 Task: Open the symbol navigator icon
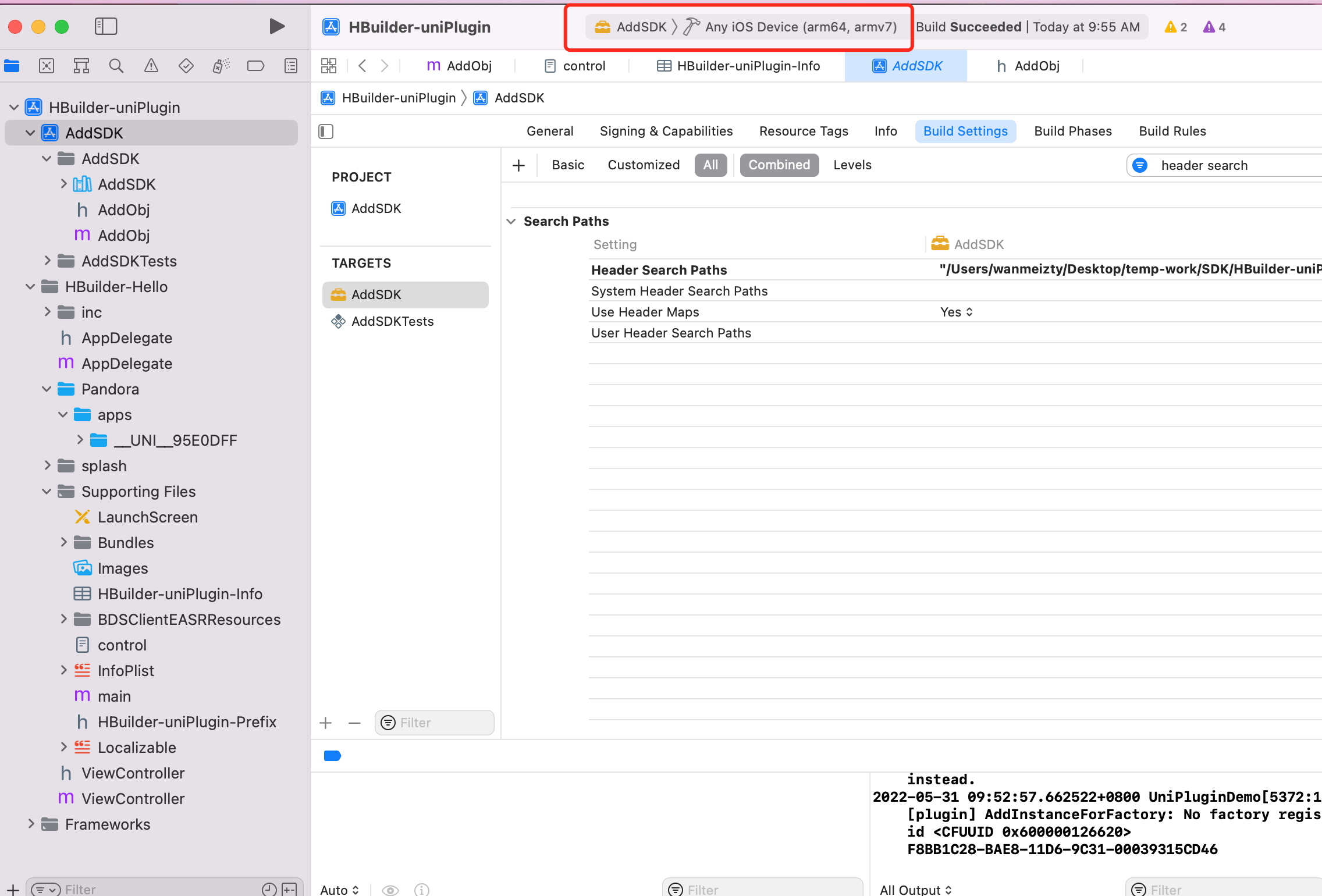coord(81,66)
